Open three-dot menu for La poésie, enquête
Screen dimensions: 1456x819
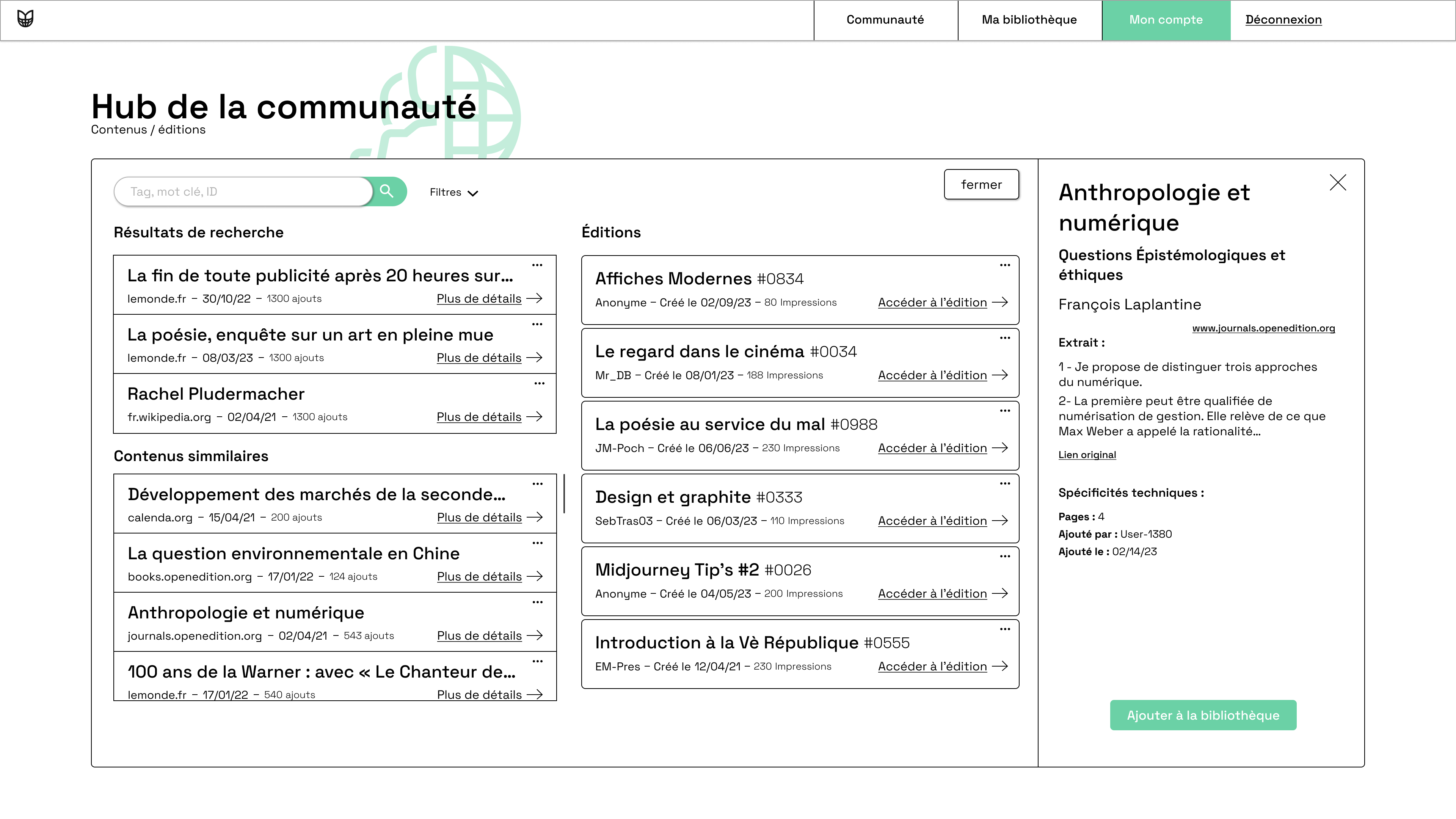coord(537,324)
